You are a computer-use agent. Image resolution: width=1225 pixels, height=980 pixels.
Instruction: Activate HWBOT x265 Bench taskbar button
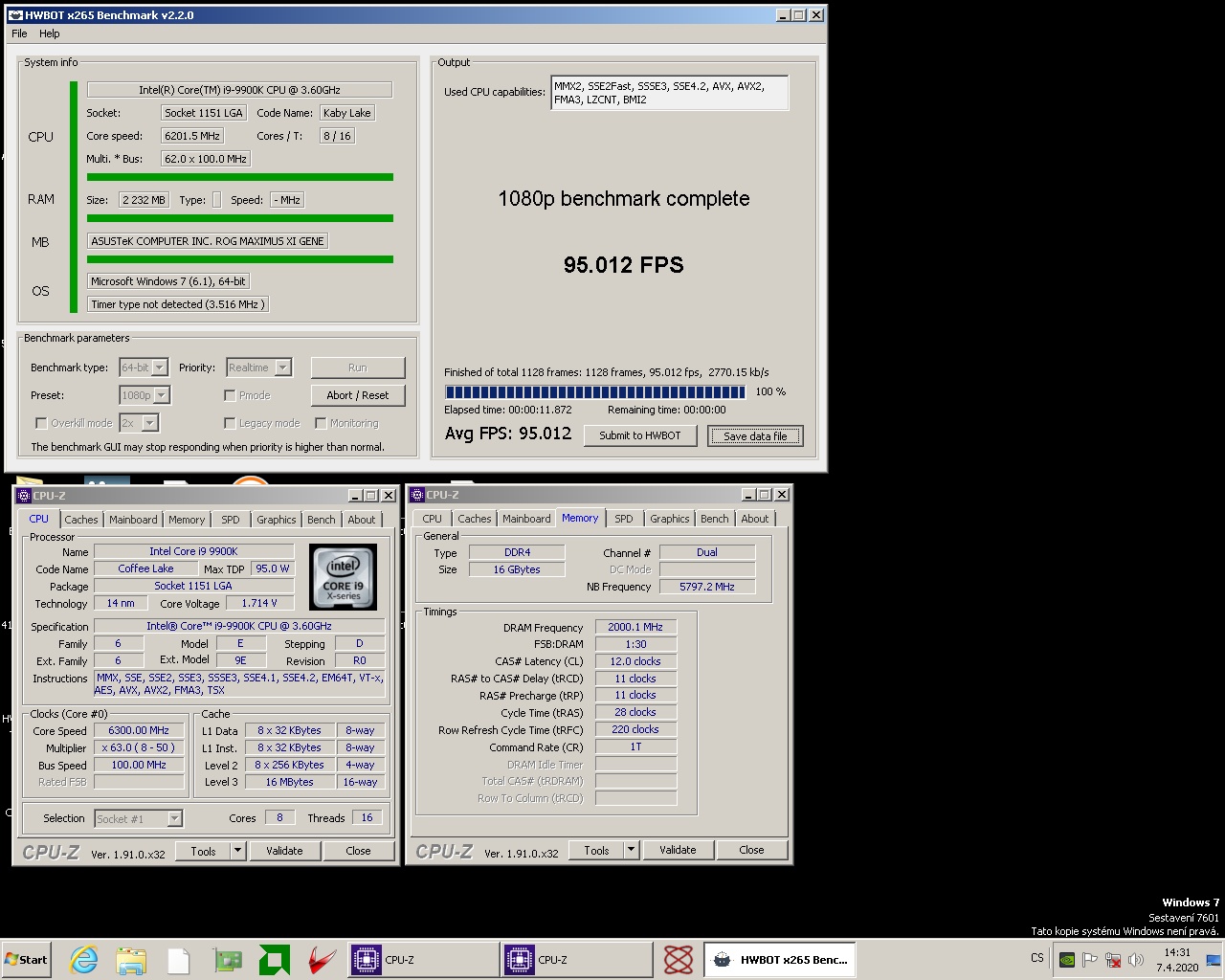(780, 959)
